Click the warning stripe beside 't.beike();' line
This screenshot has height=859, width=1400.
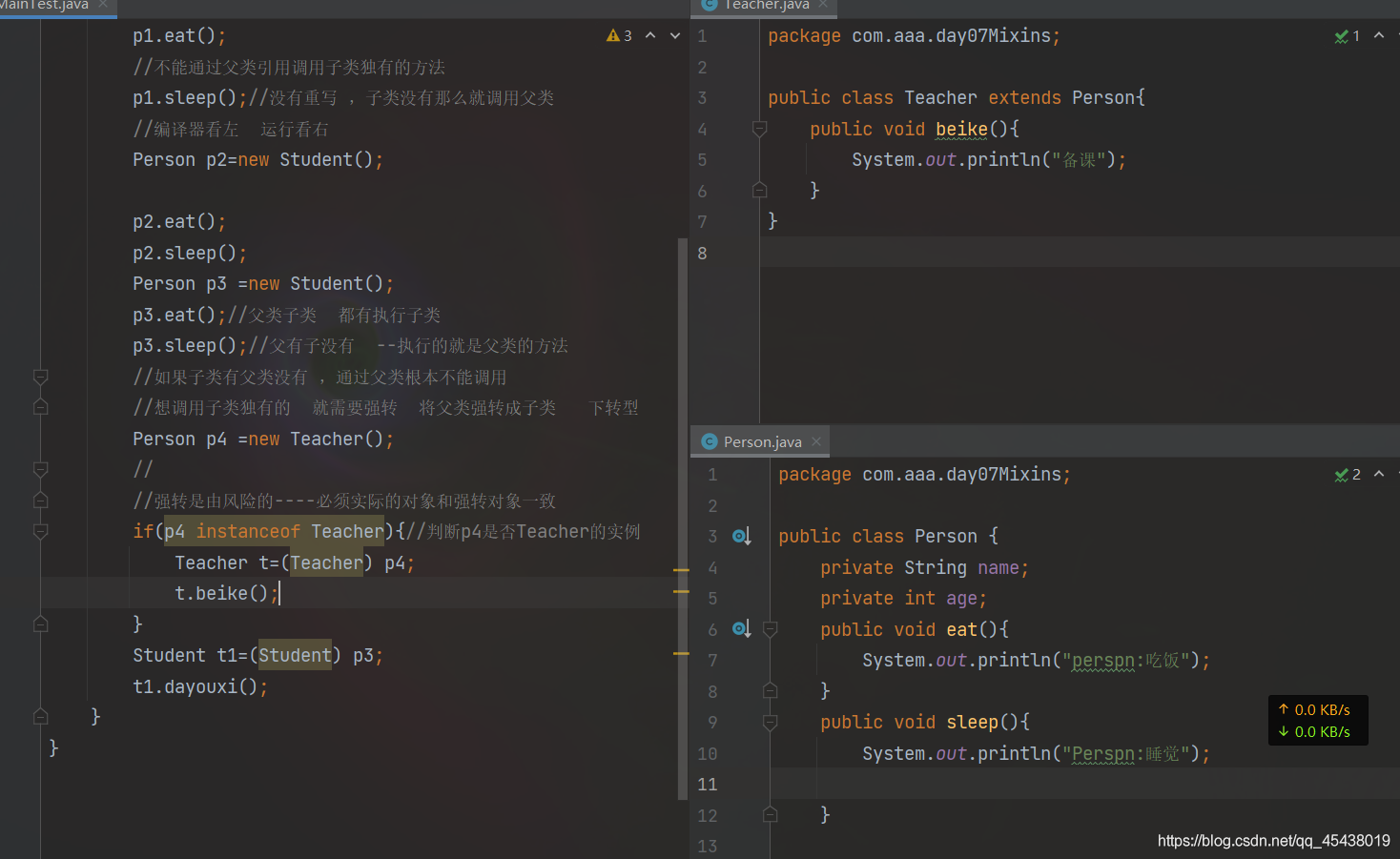pyautogui.click(x=681, y=592)
